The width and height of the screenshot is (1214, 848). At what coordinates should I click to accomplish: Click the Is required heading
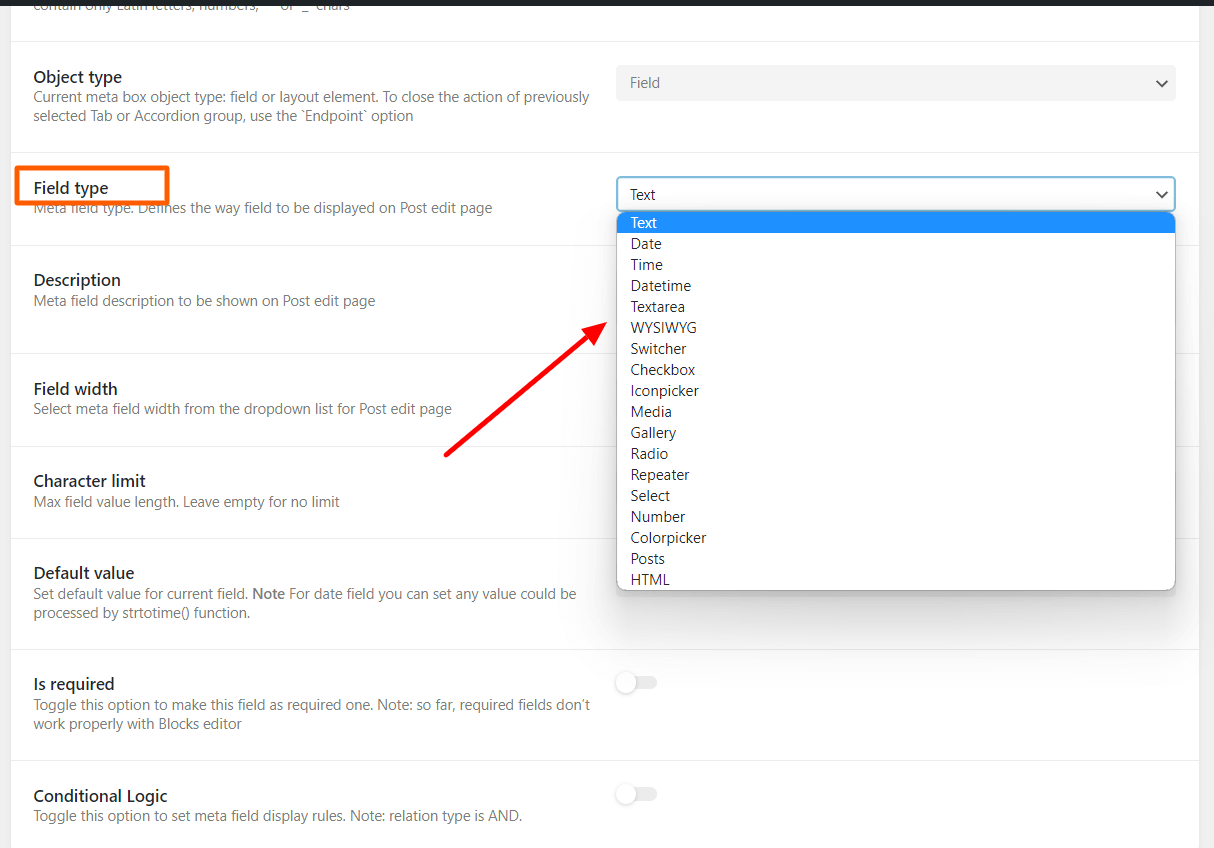click(x=74, y=684)
